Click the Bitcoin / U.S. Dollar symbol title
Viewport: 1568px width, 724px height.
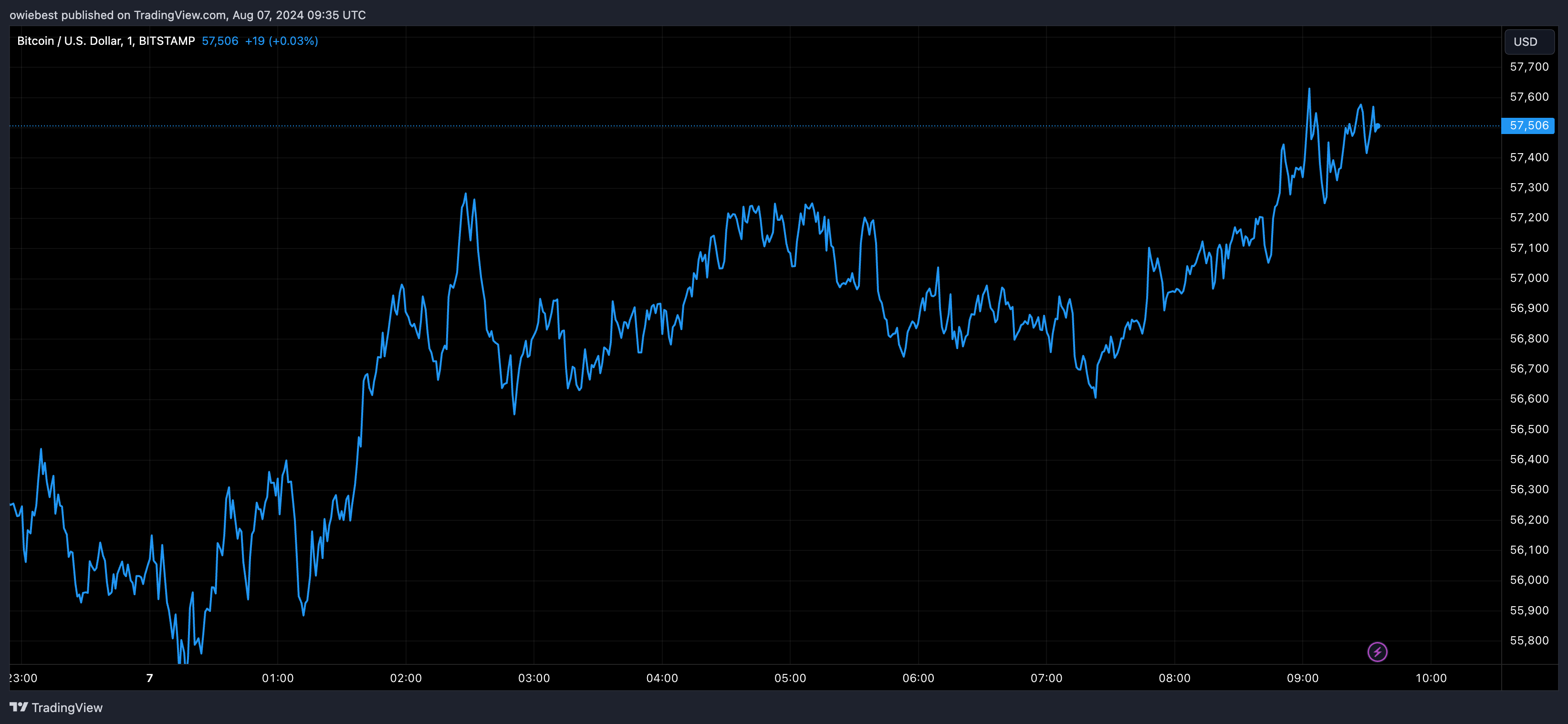(x=106, y=41)
